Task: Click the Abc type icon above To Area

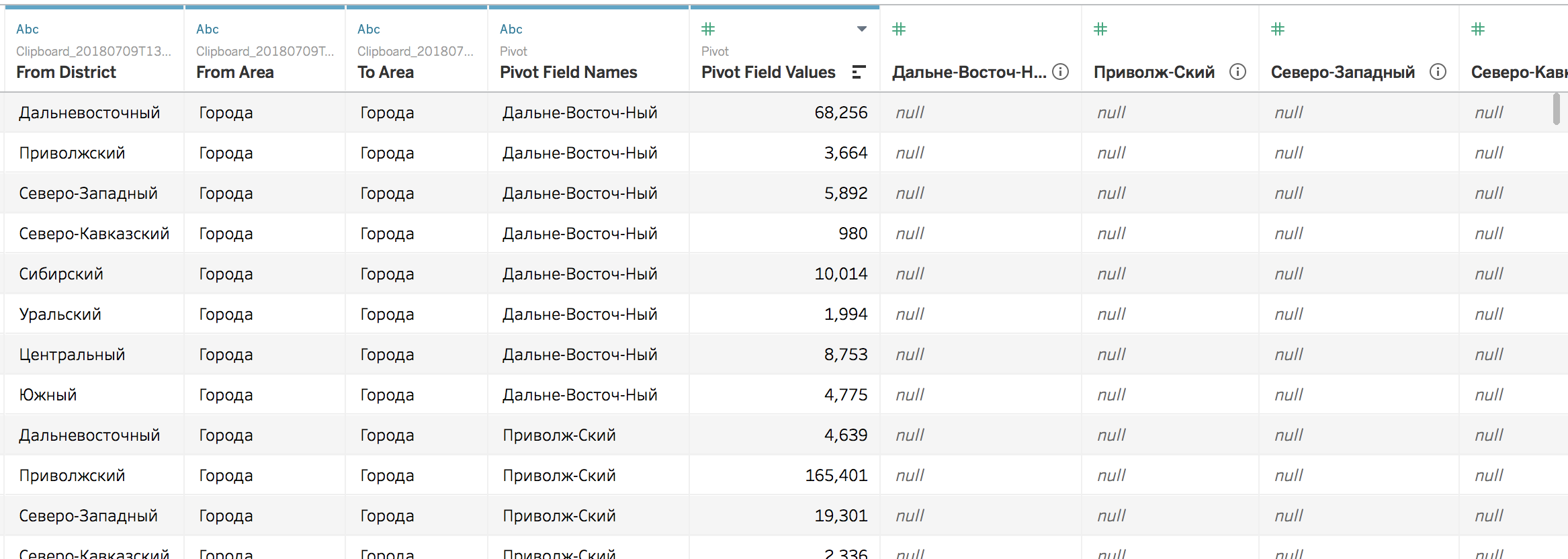Action: 368,29
